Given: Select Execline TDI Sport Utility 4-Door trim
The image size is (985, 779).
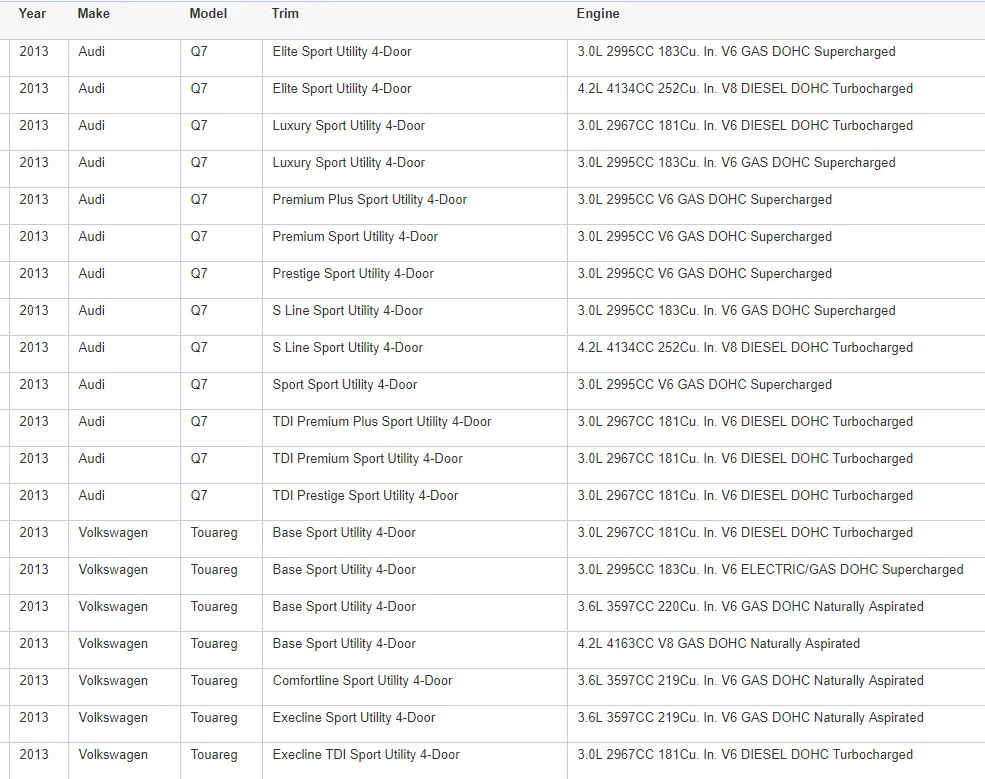Looking at the screenshot, I should coord(415,761).
